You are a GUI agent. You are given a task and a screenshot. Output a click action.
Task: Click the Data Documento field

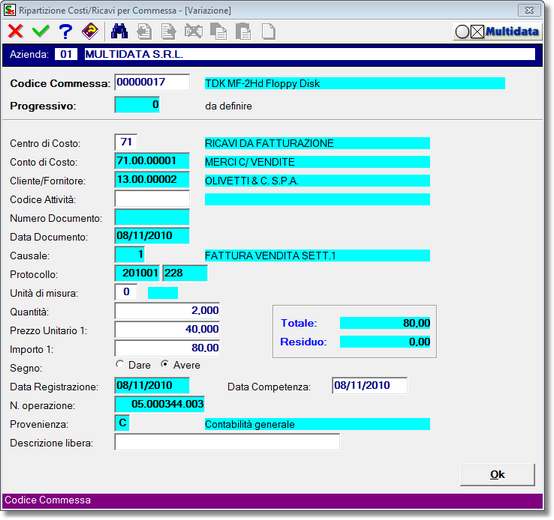coord(152,236)
